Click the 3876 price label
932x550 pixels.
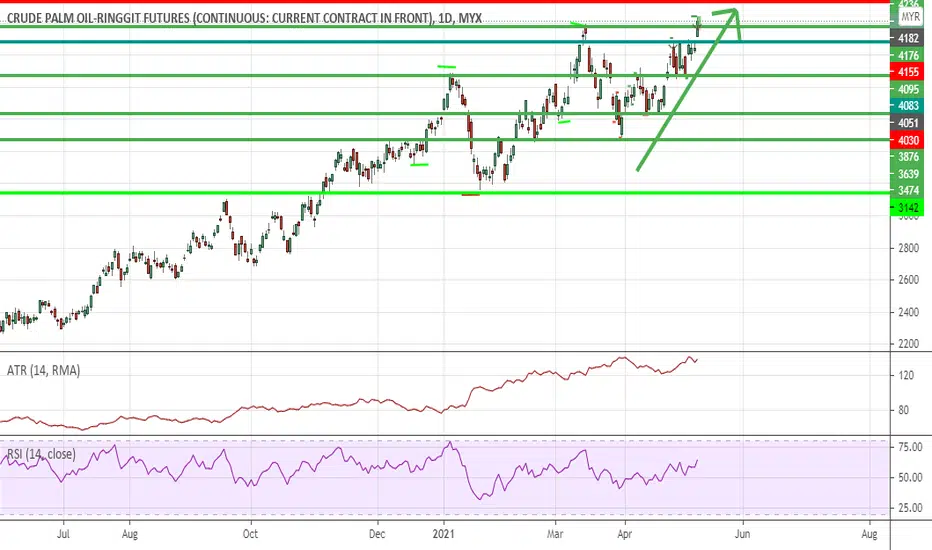pos(908,157)
